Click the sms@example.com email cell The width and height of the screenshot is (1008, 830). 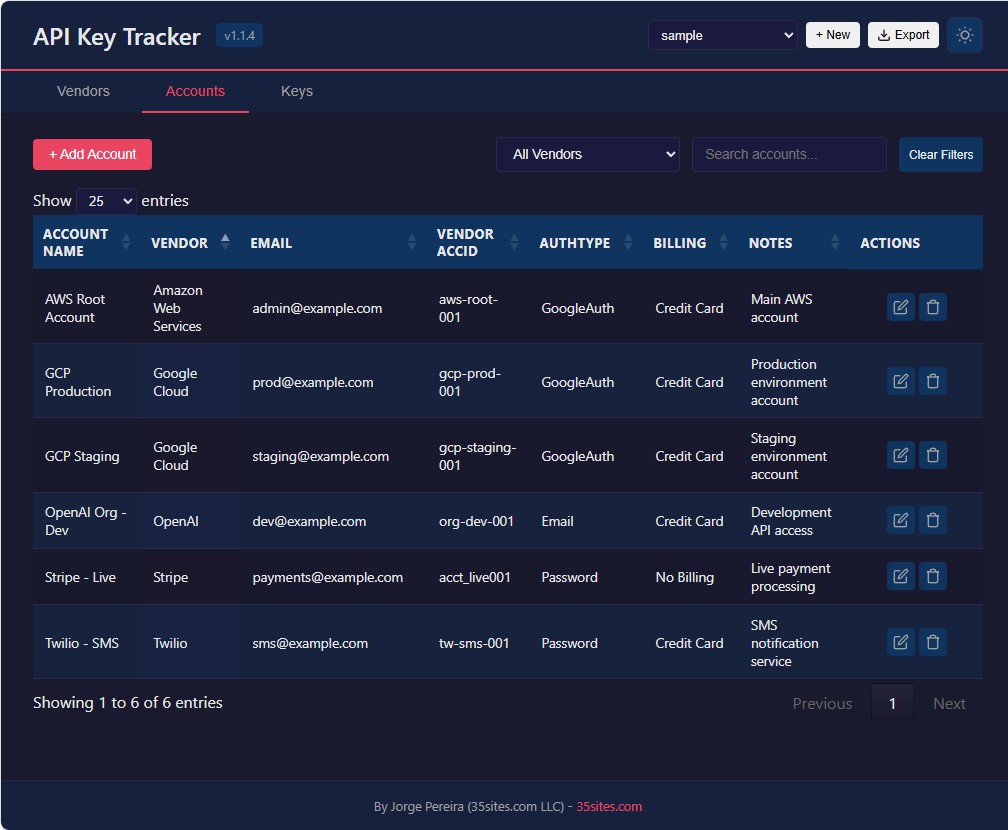310,643
